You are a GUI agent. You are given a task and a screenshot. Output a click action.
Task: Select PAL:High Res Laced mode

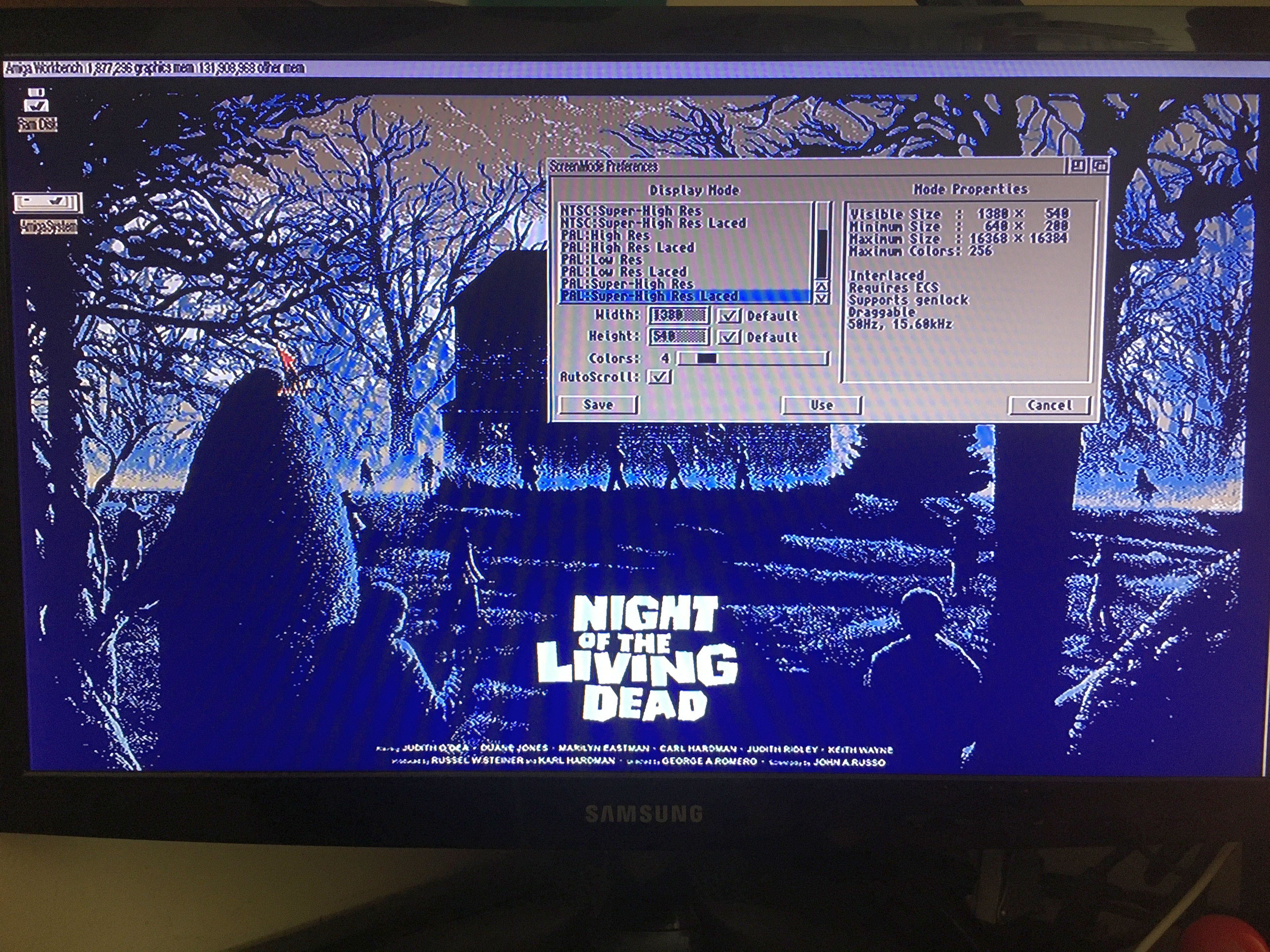click(686, 247)
